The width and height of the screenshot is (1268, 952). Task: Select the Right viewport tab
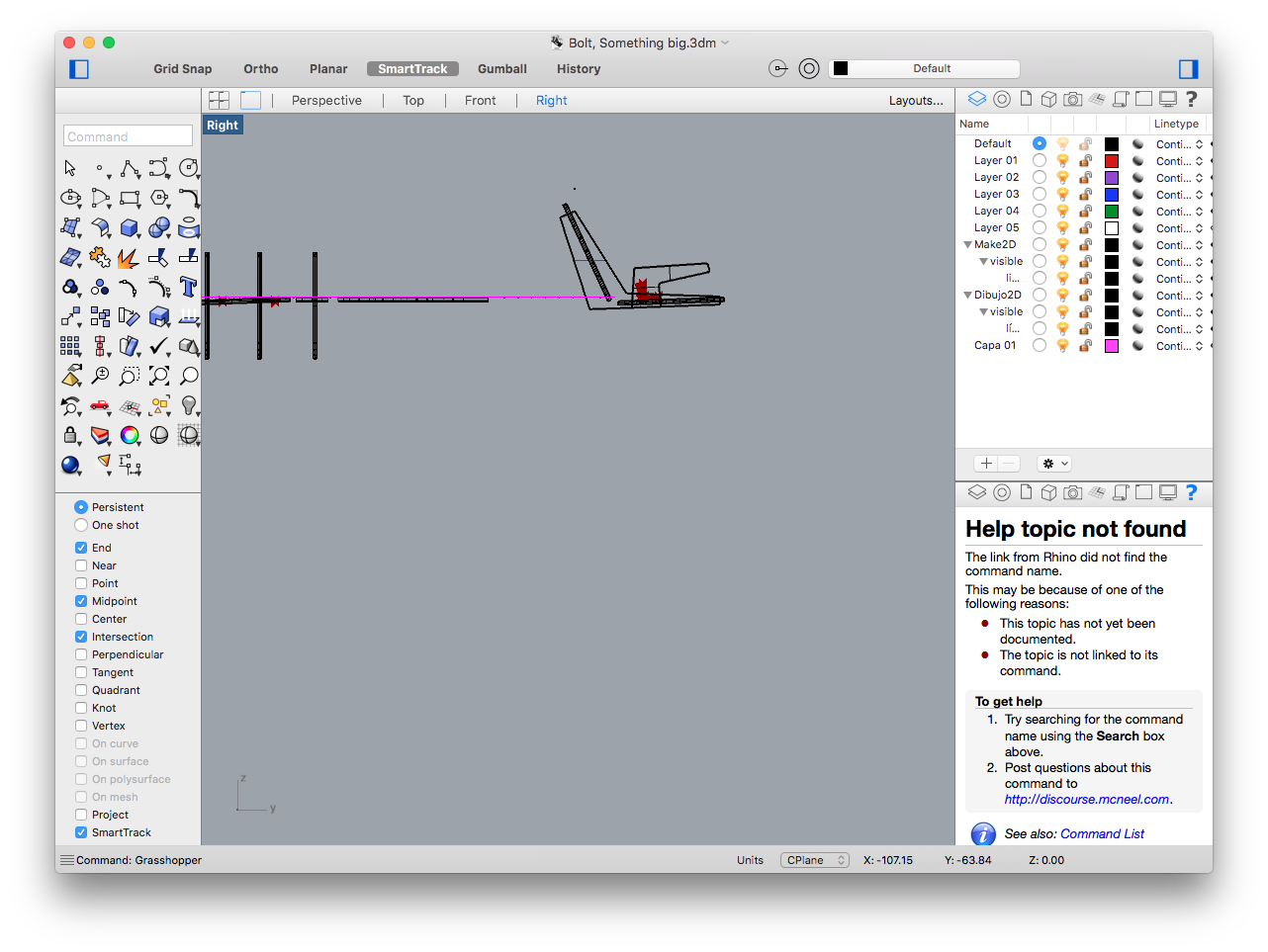(x=552, y=100)
